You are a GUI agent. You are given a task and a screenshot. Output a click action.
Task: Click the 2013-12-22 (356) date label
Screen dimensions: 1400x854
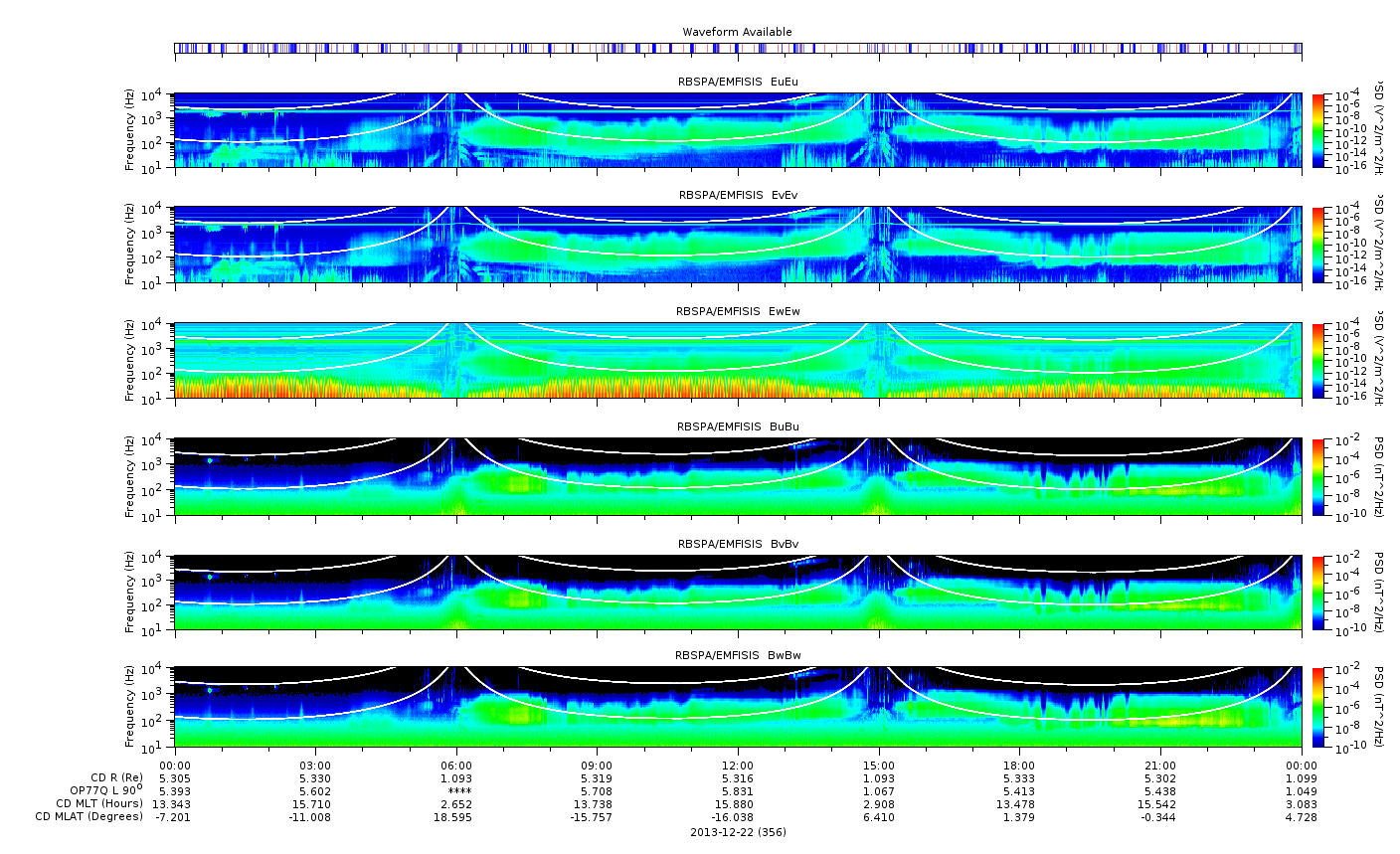pos(738,831)
